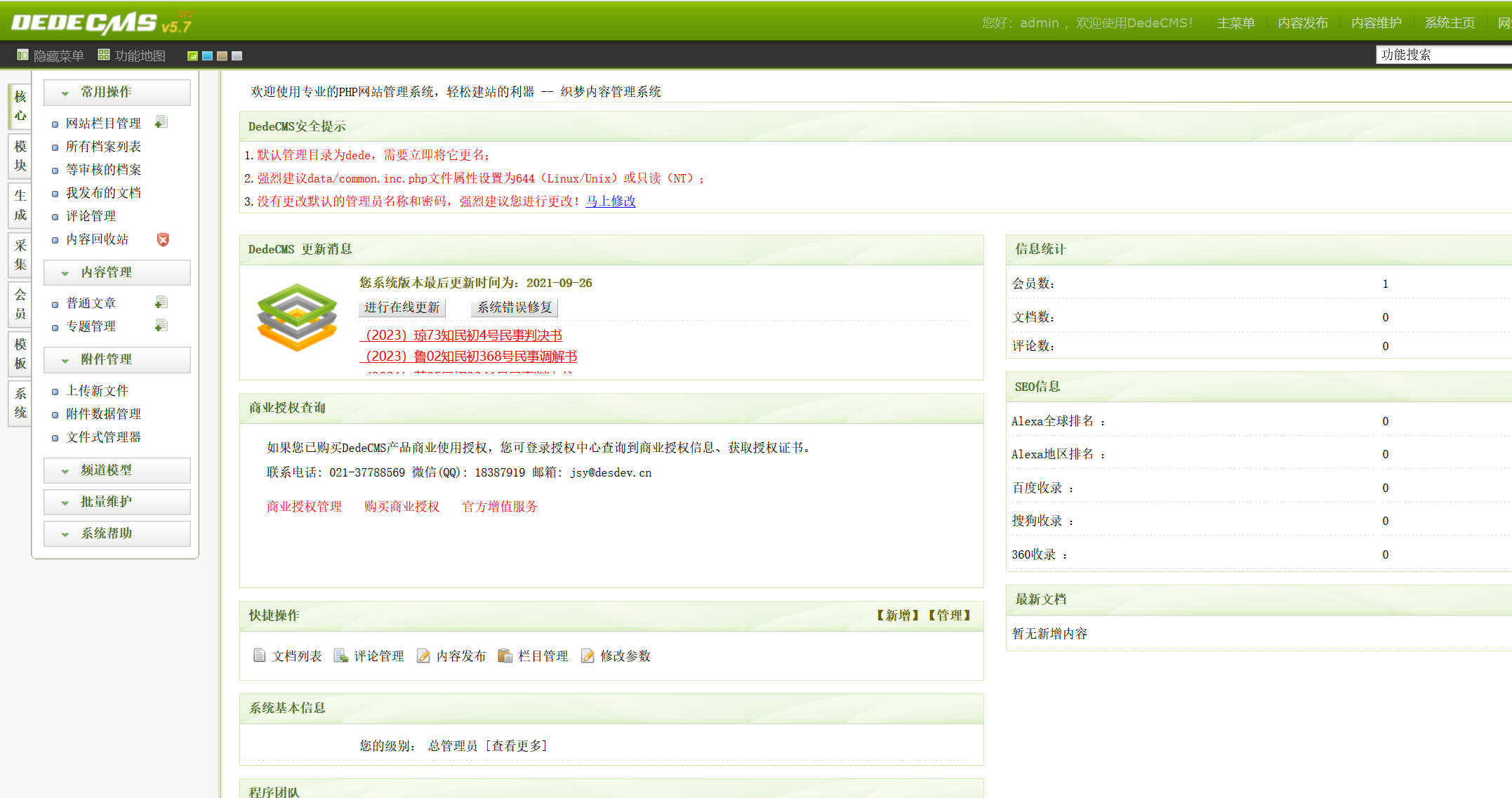The height and width of the screenshot is (798, 1512).
Task: Select the tan theme color swatch
Action: [222, 55]
